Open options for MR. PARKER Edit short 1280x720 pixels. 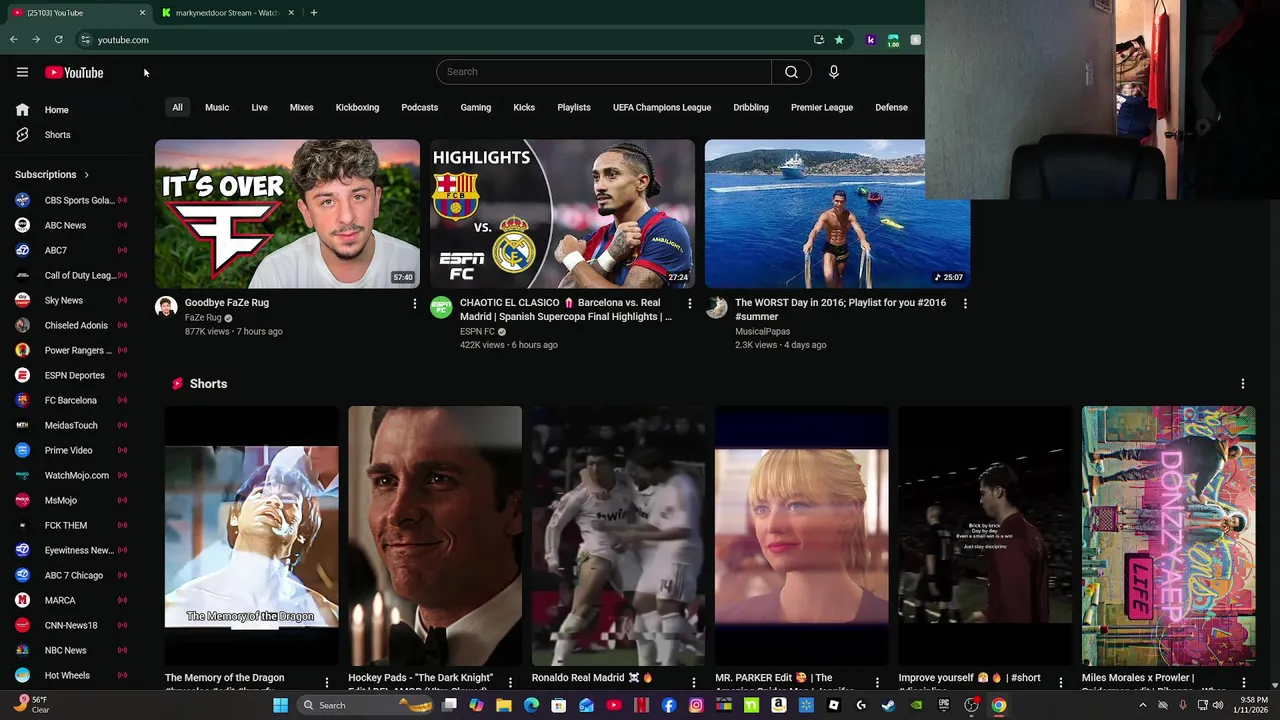coord(877,682)
